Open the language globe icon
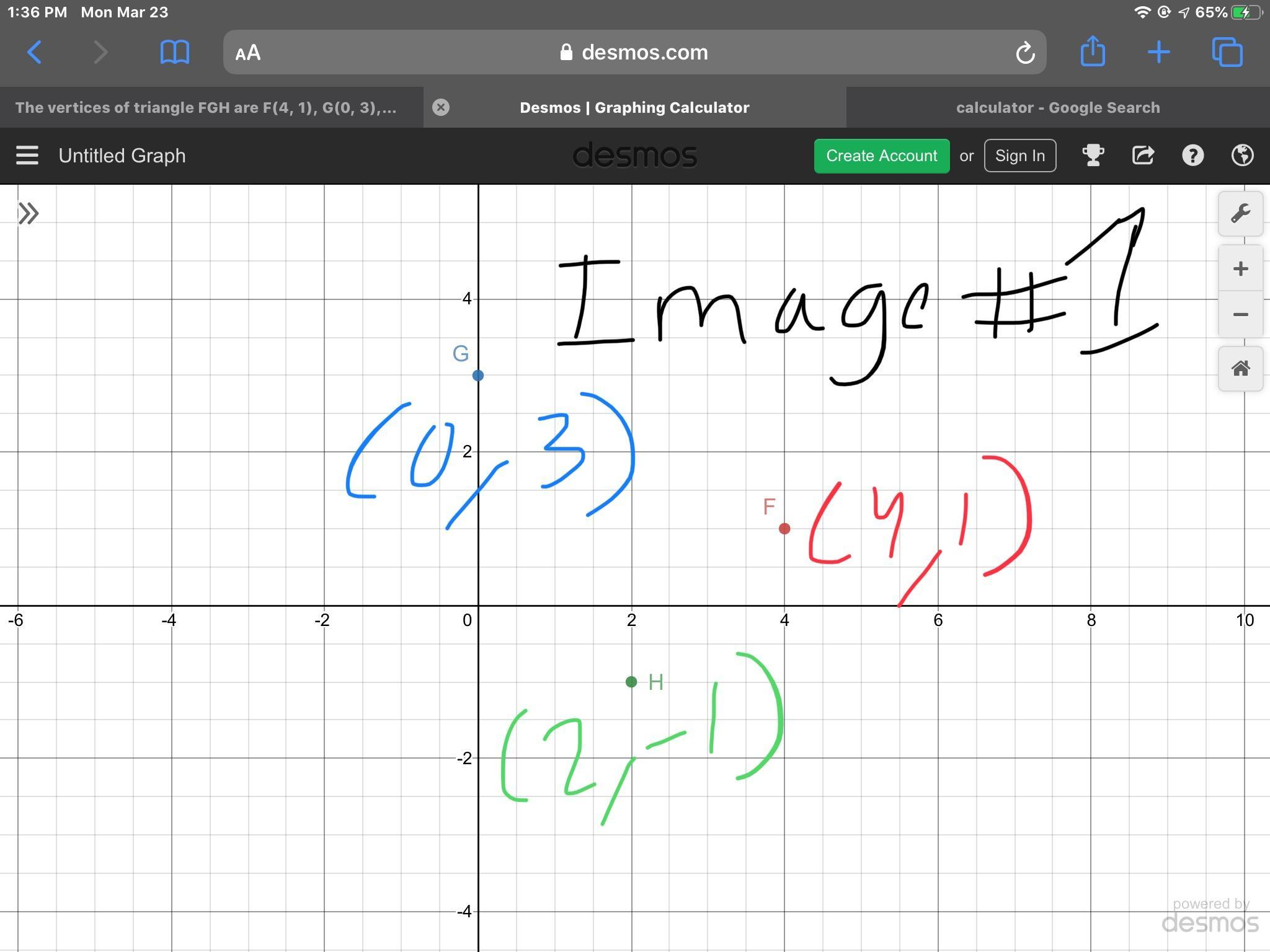This screenshot has width=1270, height=952. pyautogui.click(x=1242, y=156)
